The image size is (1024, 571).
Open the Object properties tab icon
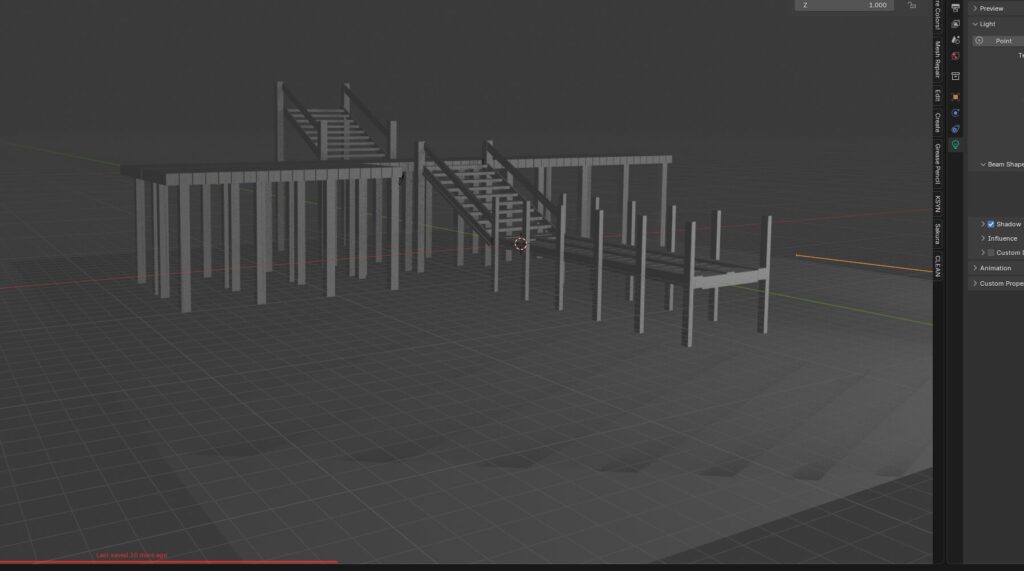(955, 97)
